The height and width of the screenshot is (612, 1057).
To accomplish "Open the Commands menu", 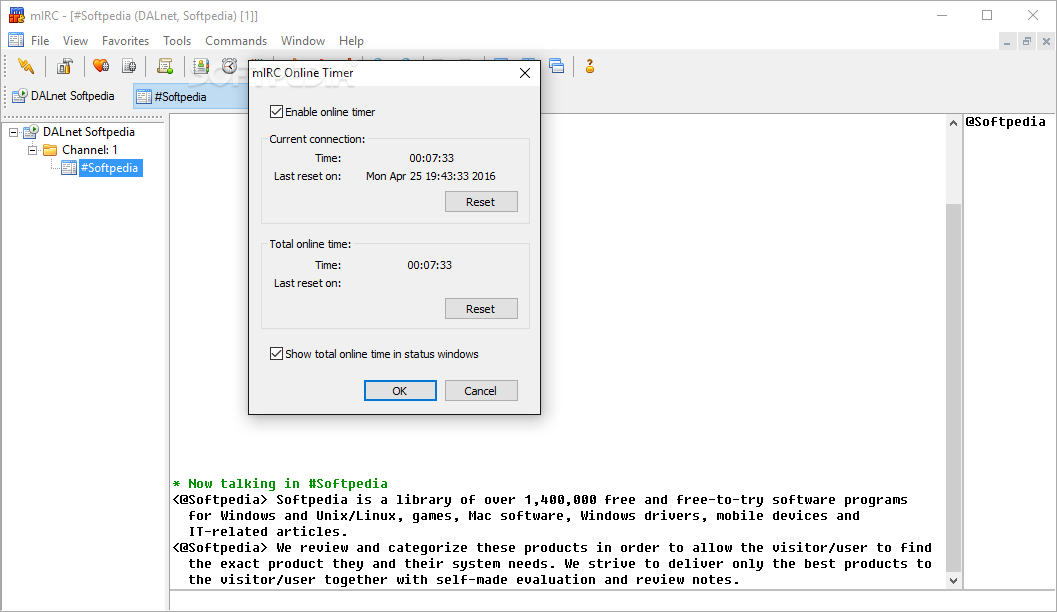I will point(236,40).
